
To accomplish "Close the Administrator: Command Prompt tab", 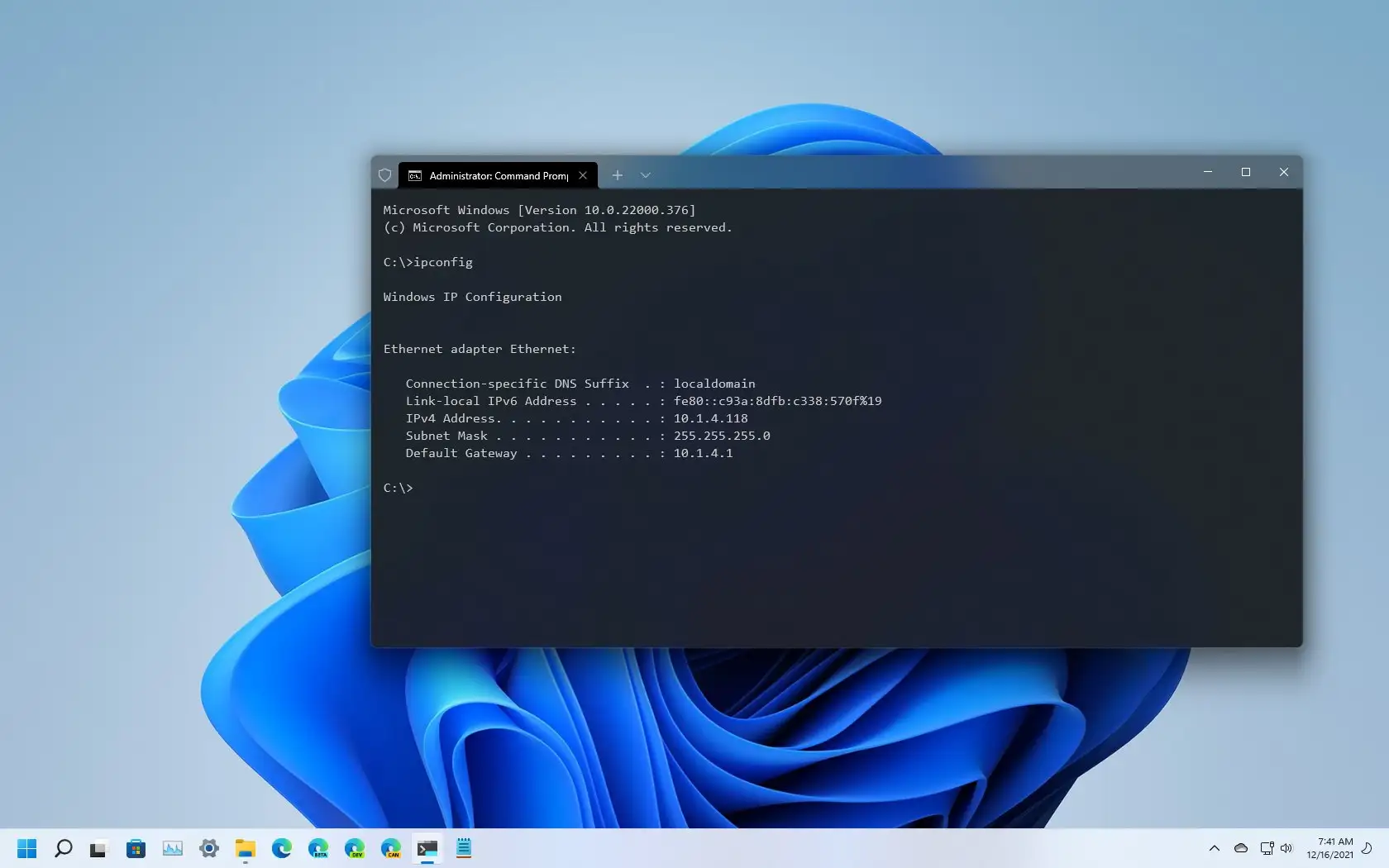I will point(583,175).
